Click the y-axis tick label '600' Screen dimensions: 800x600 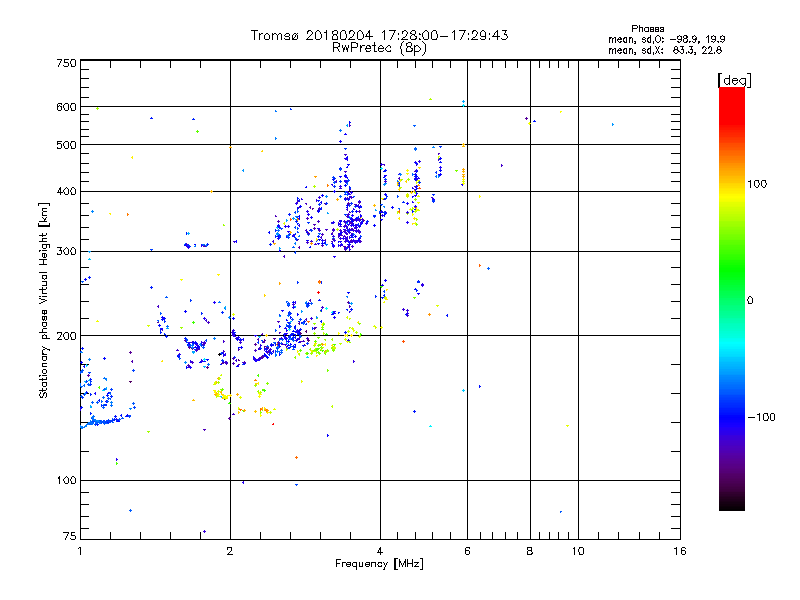click(66, 107)
